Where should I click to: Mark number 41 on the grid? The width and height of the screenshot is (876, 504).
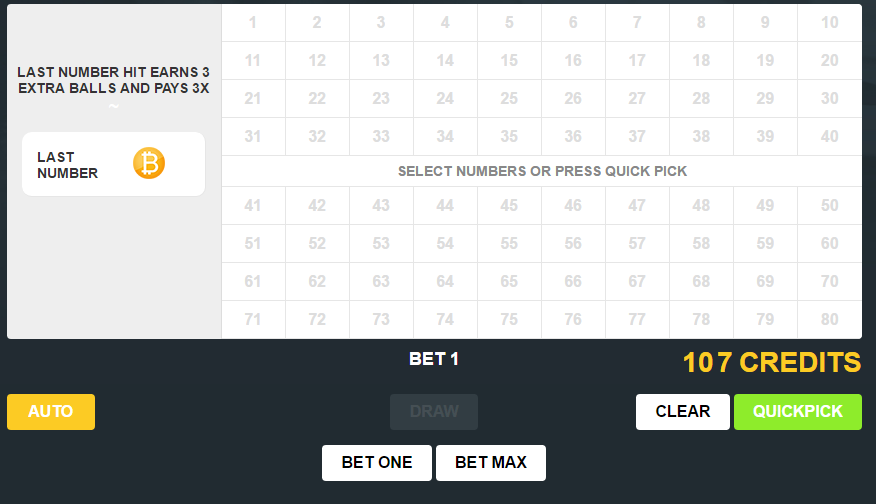click(253, 206)
